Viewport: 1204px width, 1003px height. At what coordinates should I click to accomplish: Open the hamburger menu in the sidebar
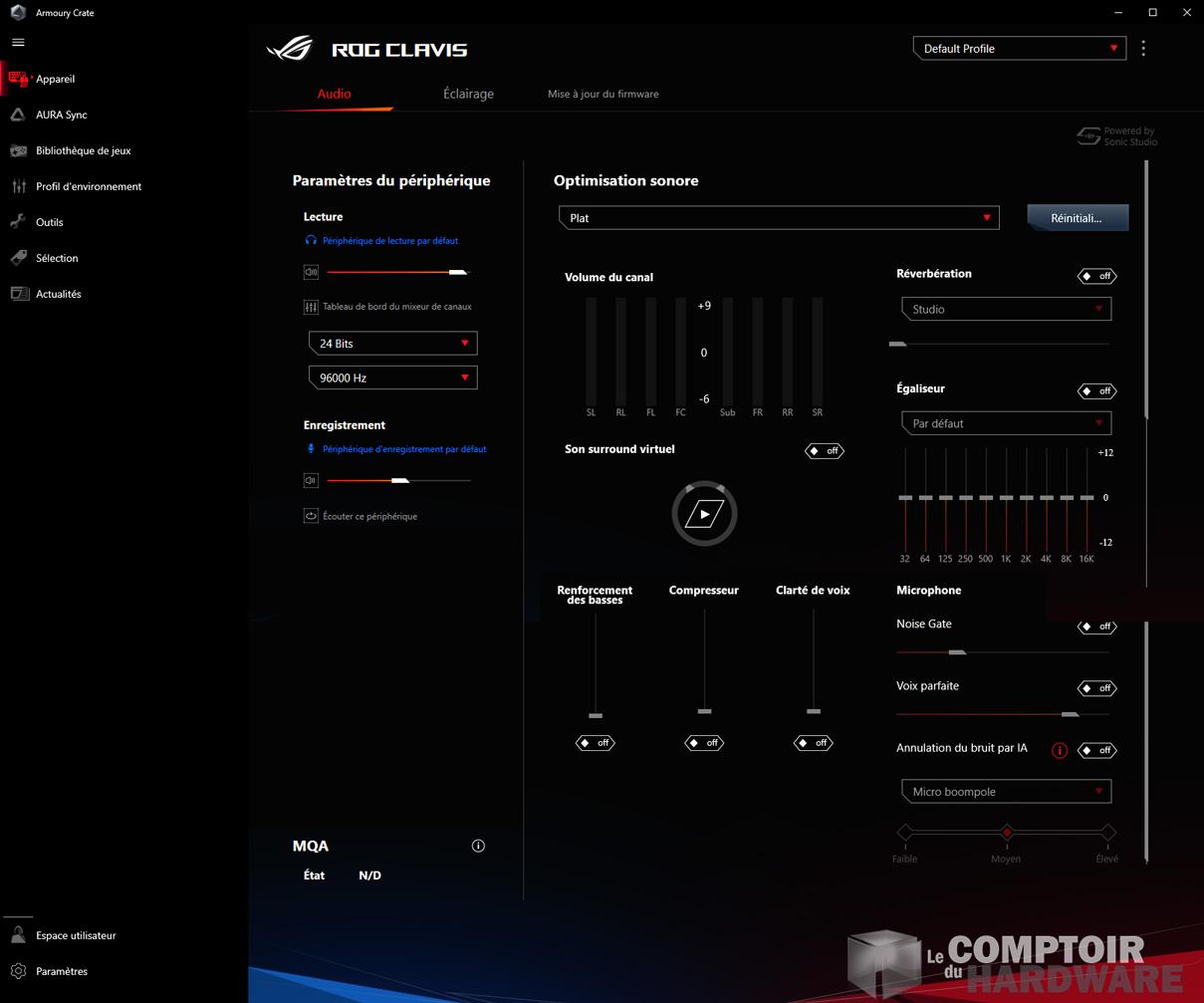[x=18, y=43]
